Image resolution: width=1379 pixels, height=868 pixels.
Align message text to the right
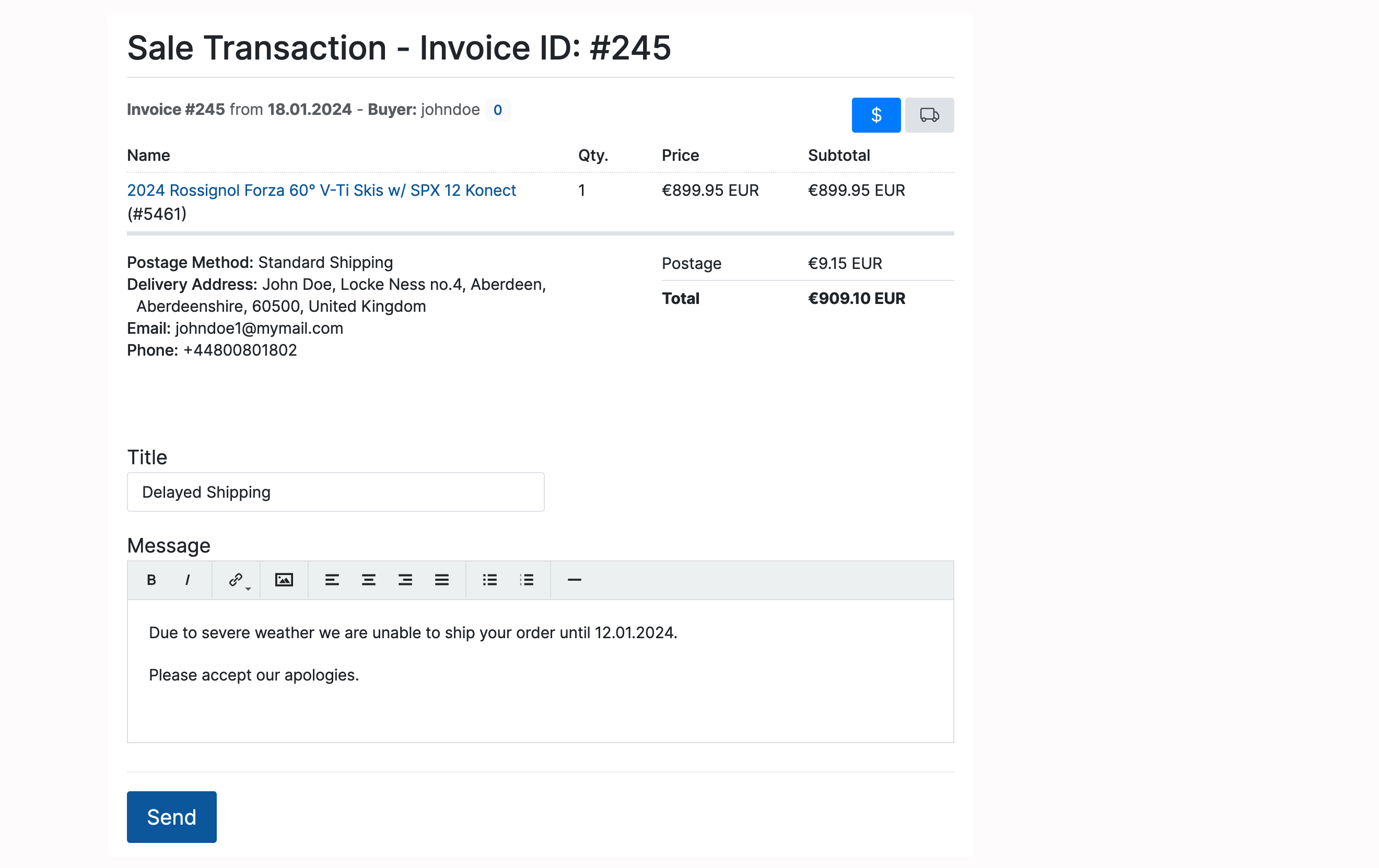(x=405, y=580)
